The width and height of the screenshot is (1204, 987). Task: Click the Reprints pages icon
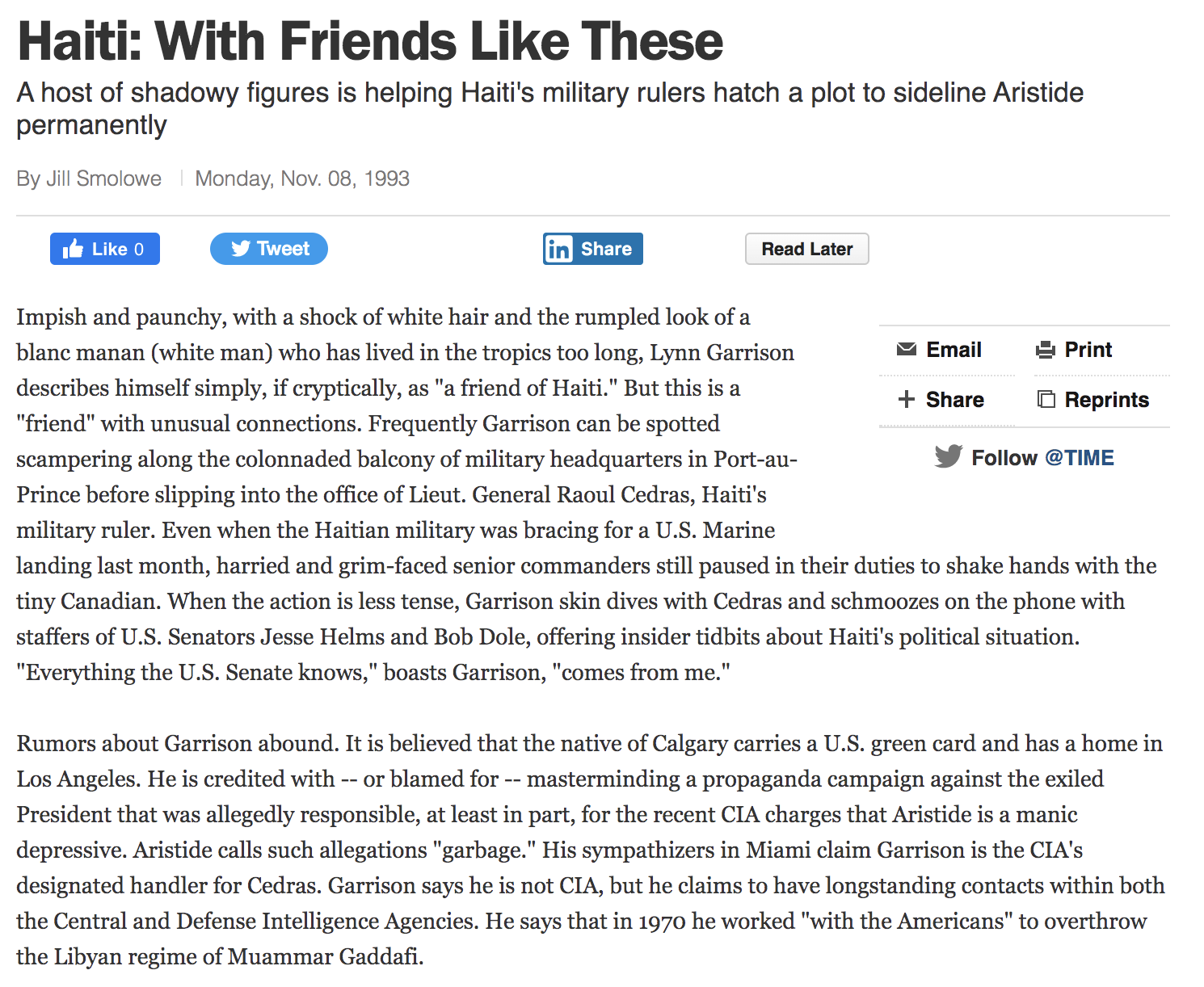(x=1046, y=399)
